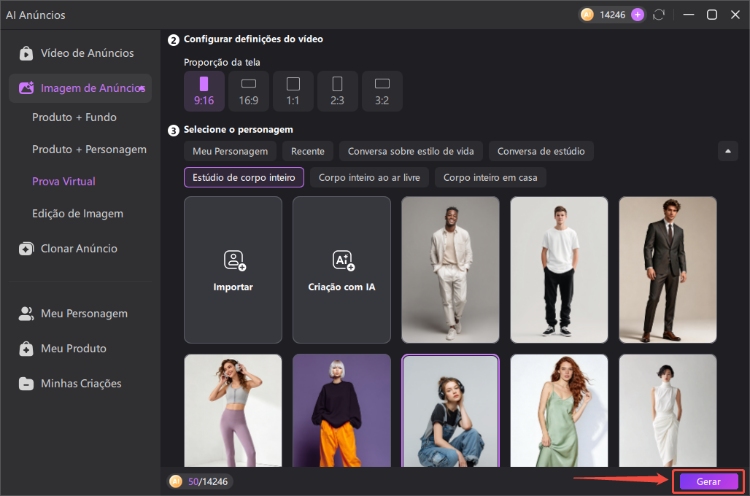Select Corpo inteiro em casa tab

tap(490, 177)
